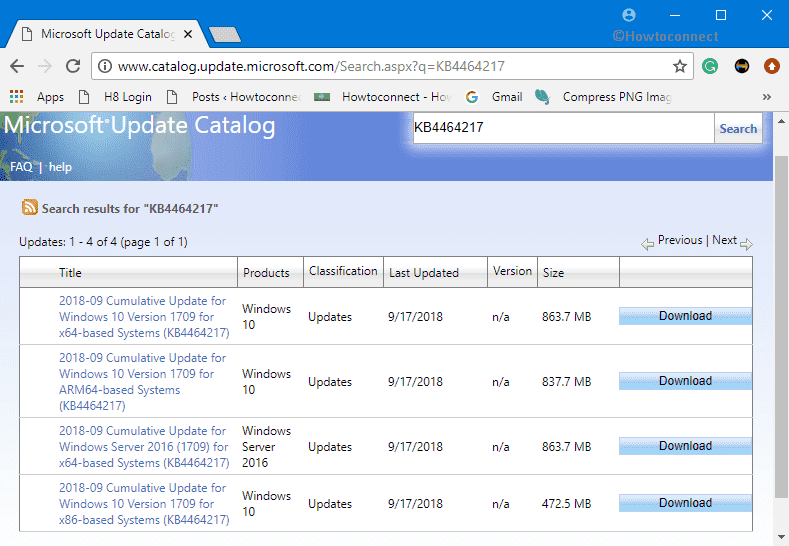Click the Microsoft Update Catalog header title
789x546 pixels.
coord(139,125)
